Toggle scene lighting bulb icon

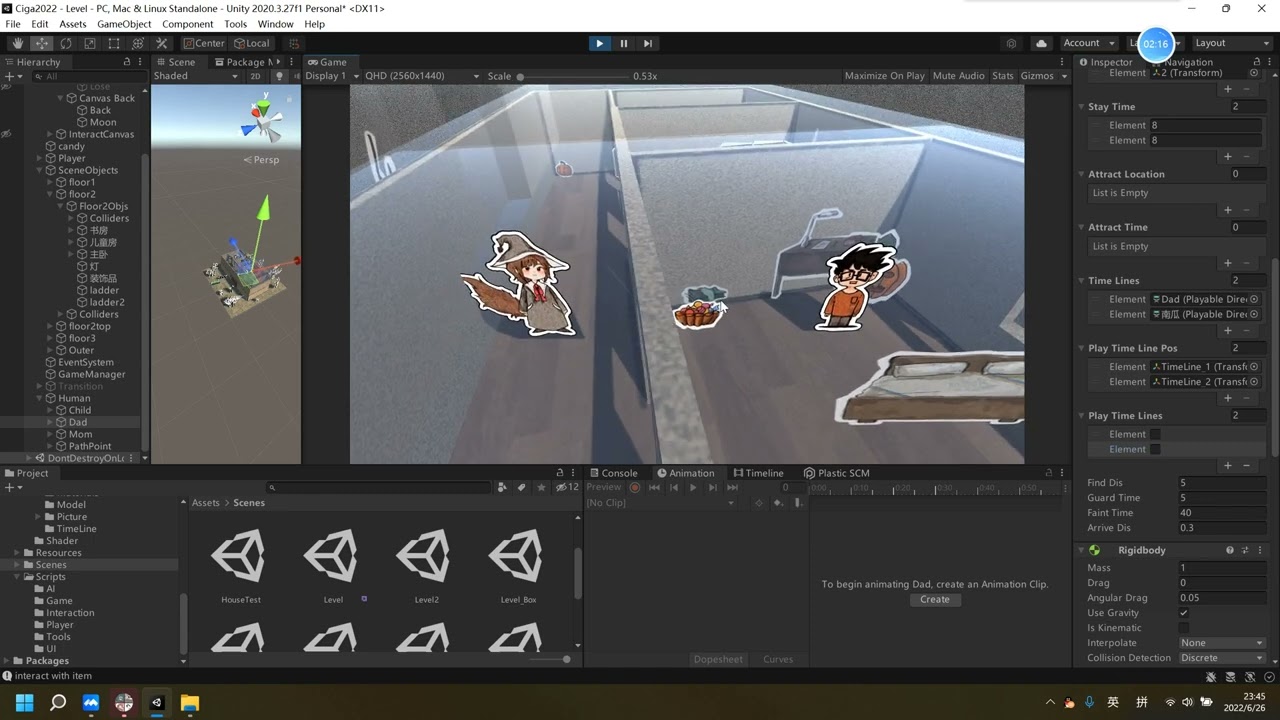tap(280, 76)
